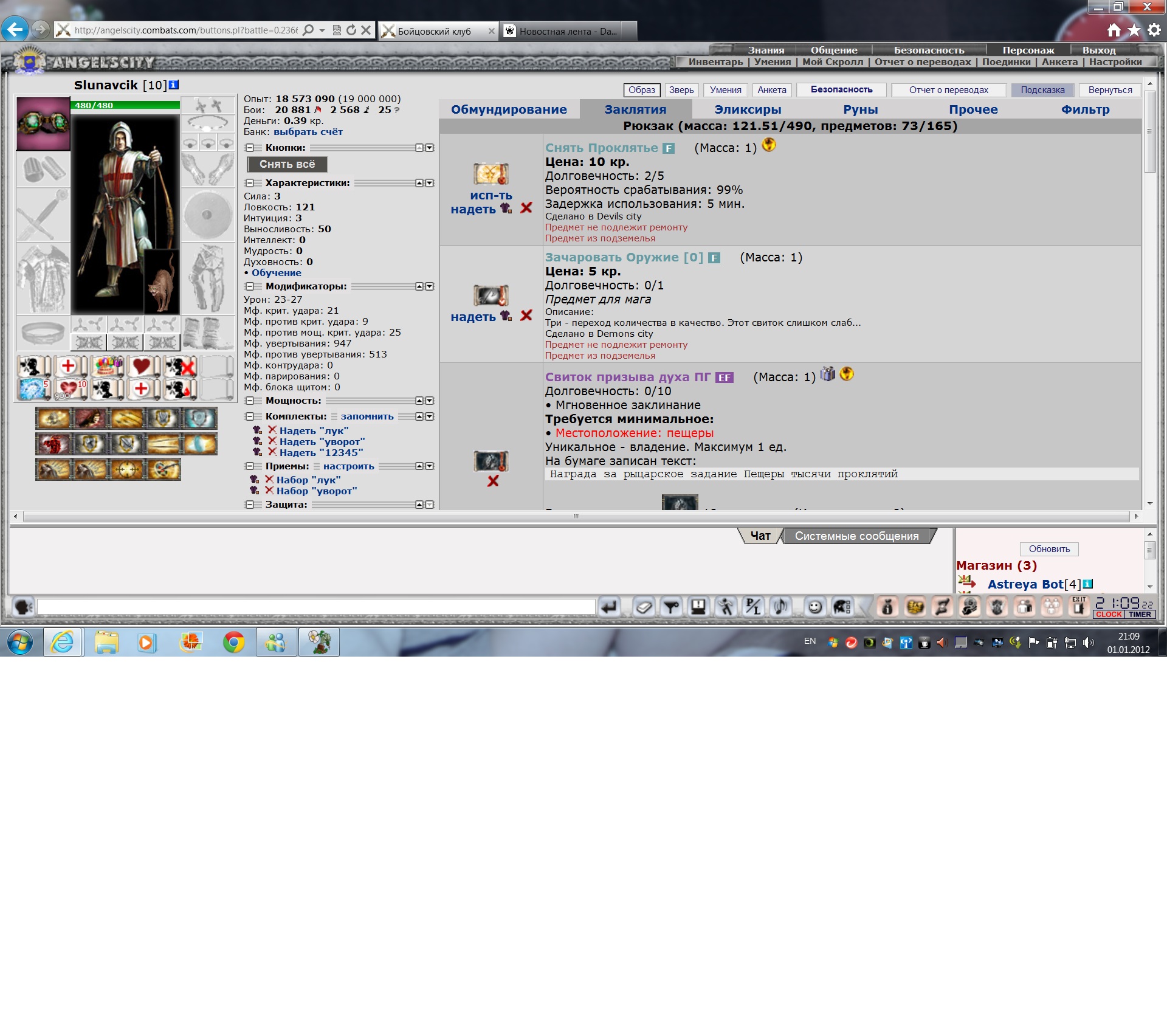The width and height of the screenshot is (1167, 1036).
Task: Open Internet Explorer from the taskbar
Action: click(63, 642)
